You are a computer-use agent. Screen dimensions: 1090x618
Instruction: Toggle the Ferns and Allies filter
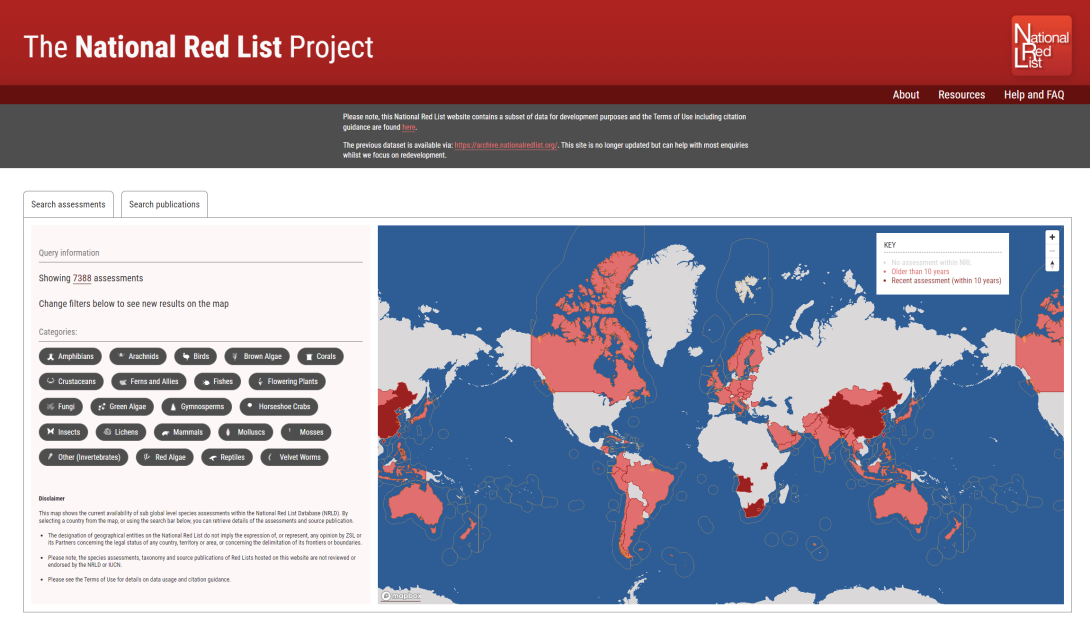(149, 382)
